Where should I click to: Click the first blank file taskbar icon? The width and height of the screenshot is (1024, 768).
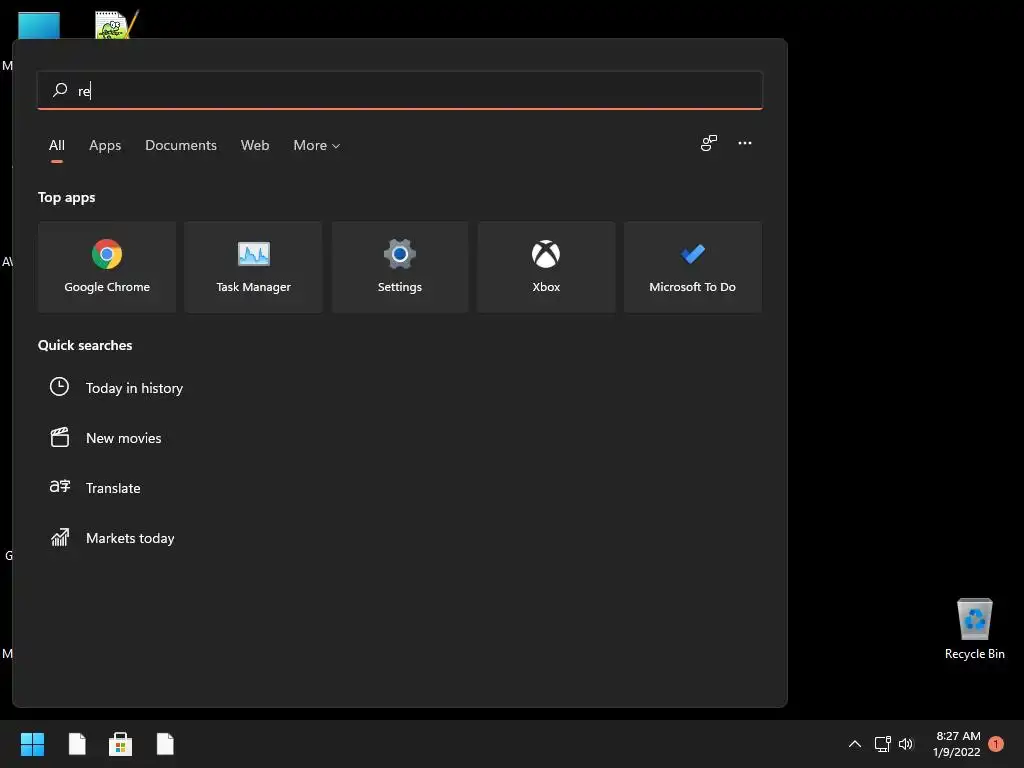coord(77,744)
